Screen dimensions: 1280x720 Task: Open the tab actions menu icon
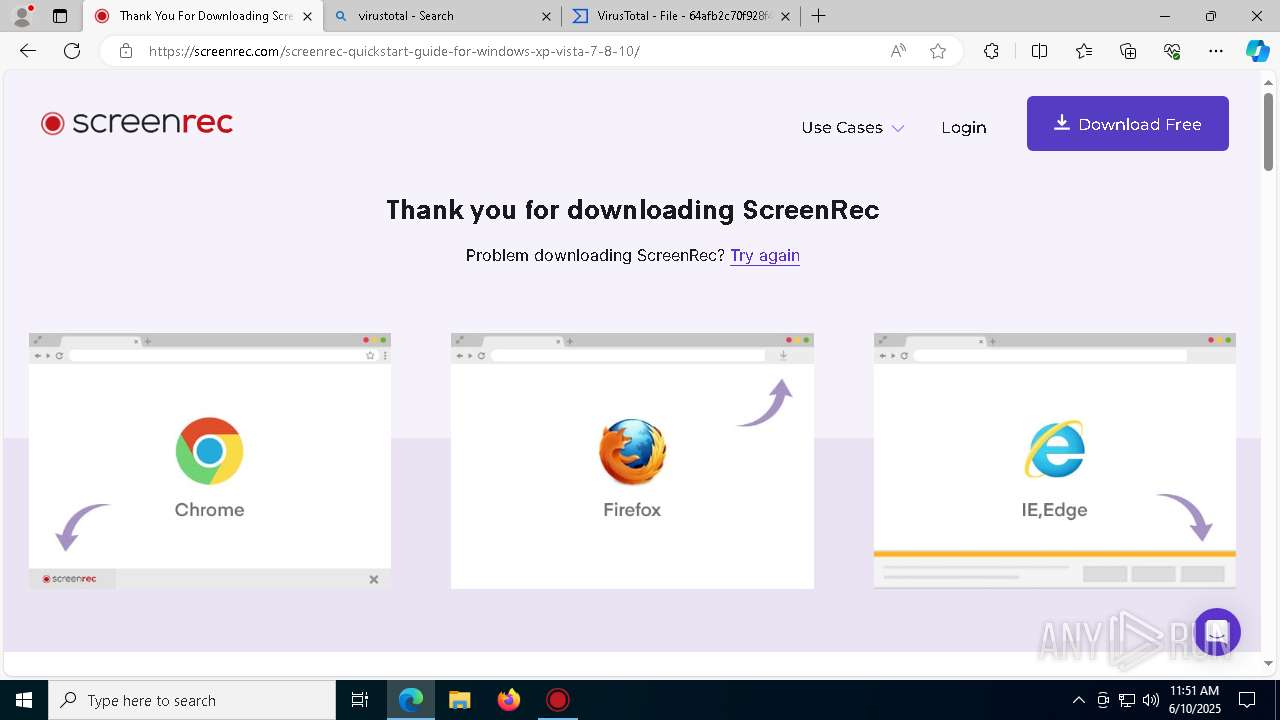click(x=60, y=16)
